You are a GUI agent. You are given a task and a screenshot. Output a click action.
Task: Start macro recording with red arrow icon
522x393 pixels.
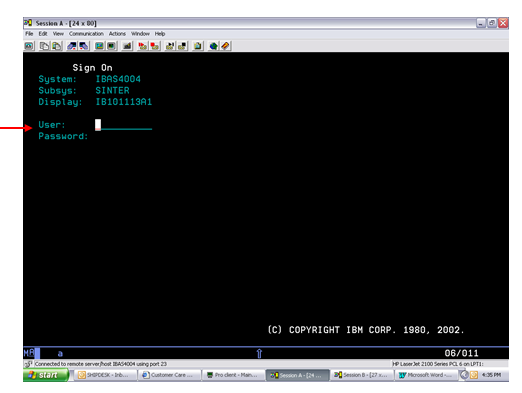click(x=142, y=46)
